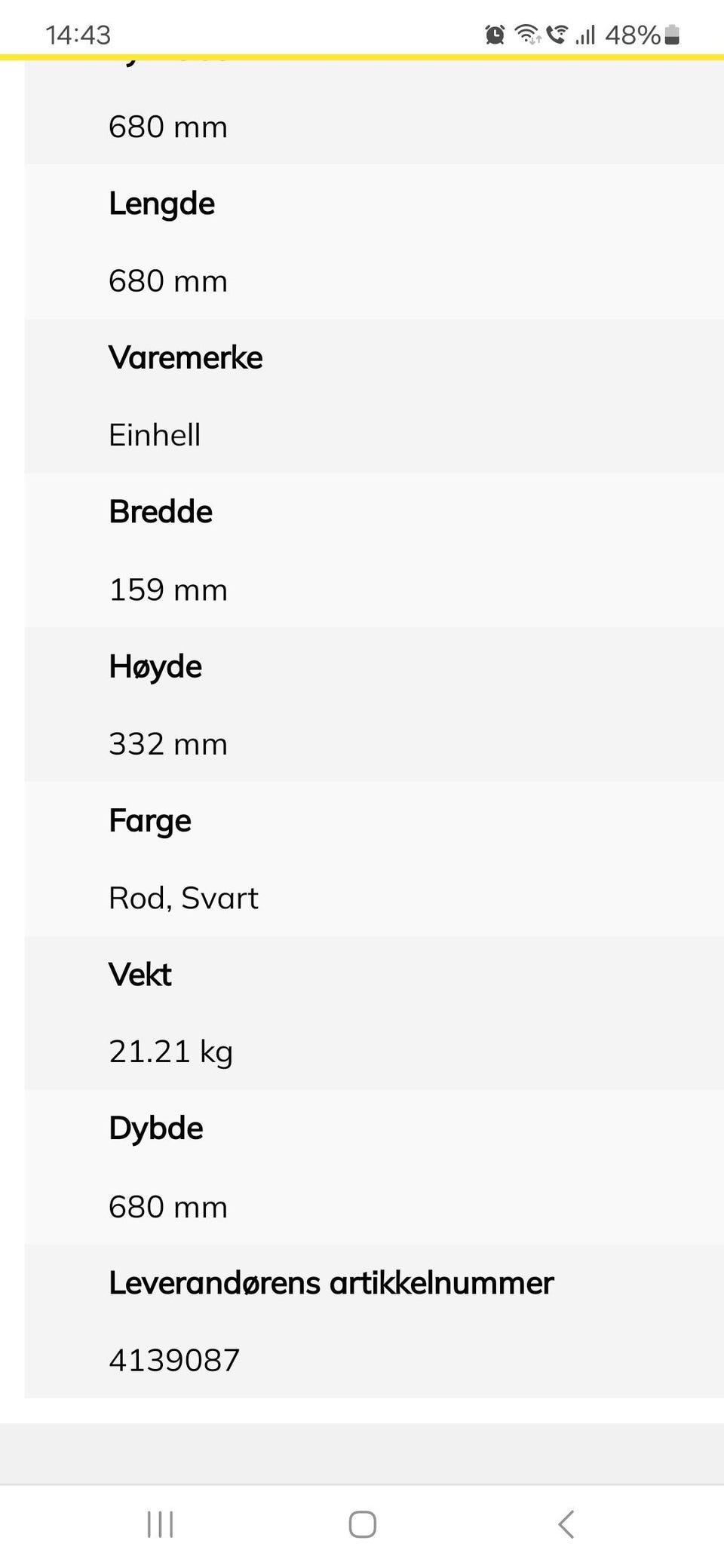Tap the Bredde value 159 mm
Image resolution: width=724 pixels, height=1568 pixels.
168,590
